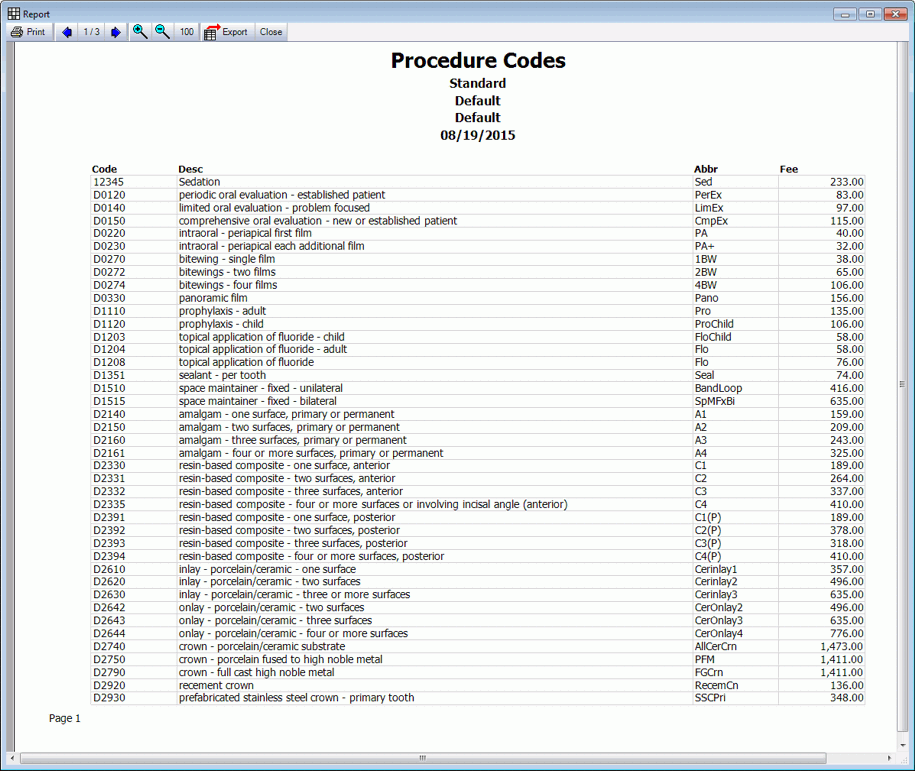This screenshot has height=771, width=915.
Task: Click the horizontal scrollbar thumb
Action: 423,758
